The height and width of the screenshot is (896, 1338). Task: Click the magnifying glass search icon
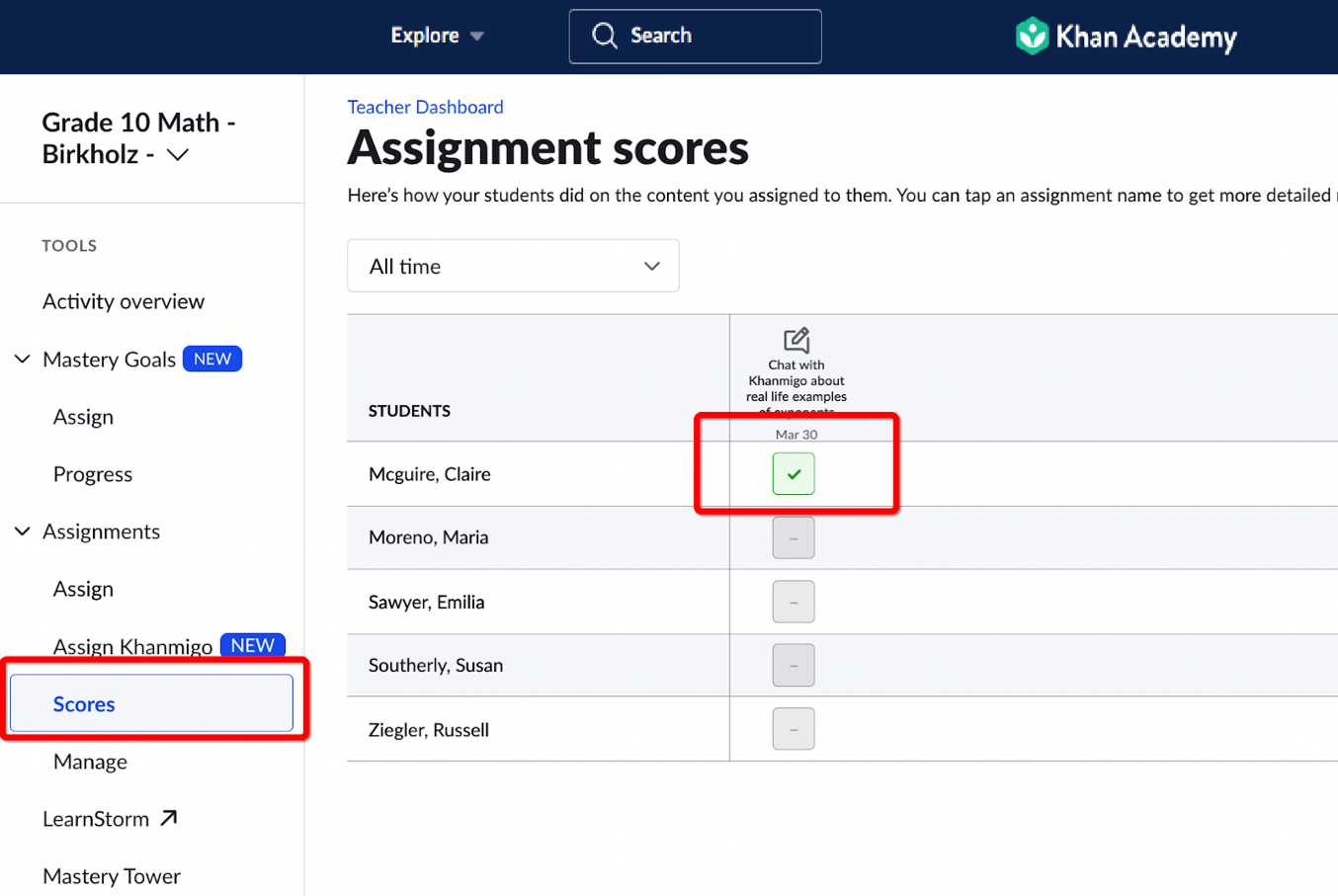tap(604, 36)
